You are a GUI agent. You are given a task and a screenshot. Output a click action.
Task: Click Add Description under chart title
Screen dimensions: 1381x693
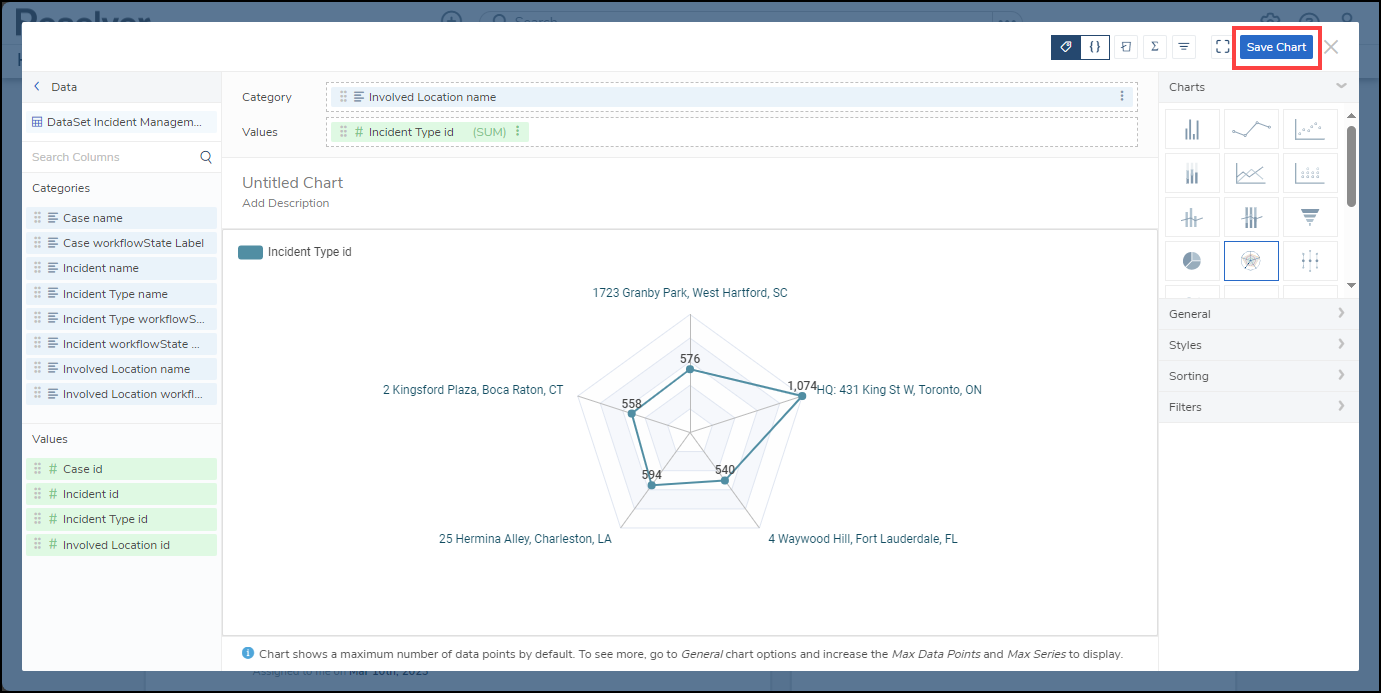[x=285, y=203]
